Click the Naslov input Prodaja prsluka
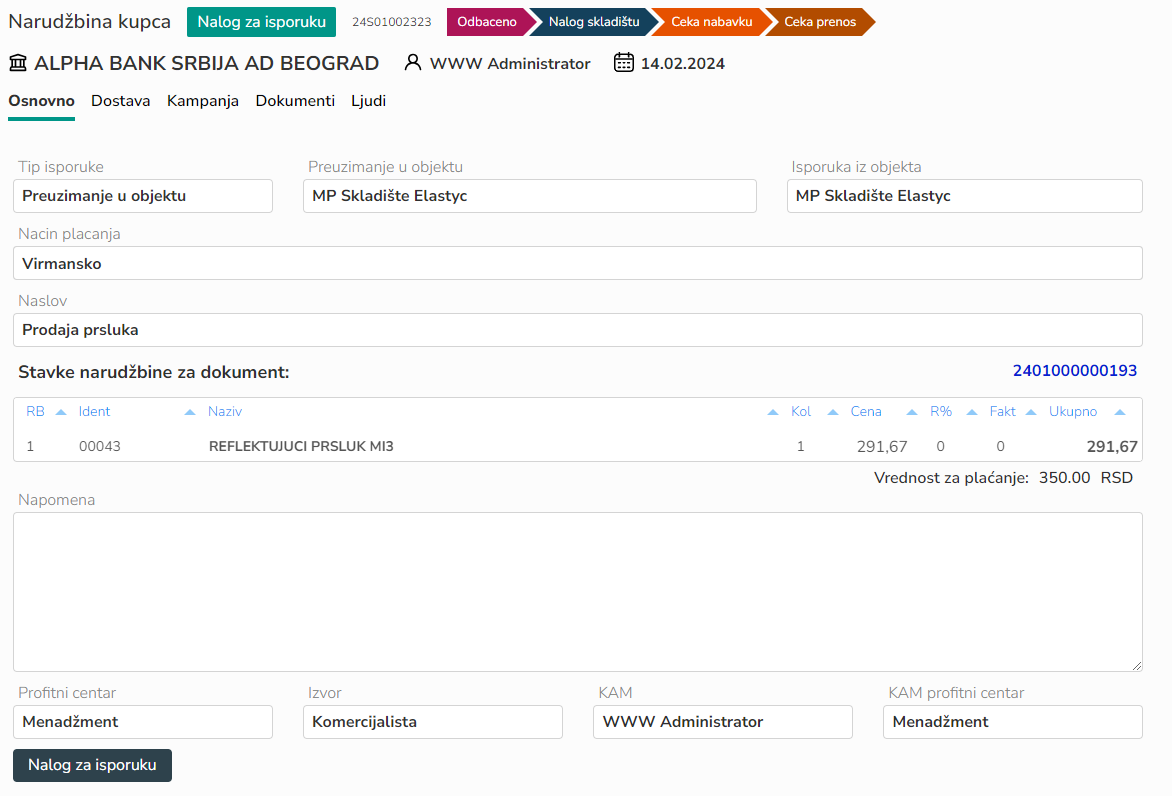 pos(578,330)
